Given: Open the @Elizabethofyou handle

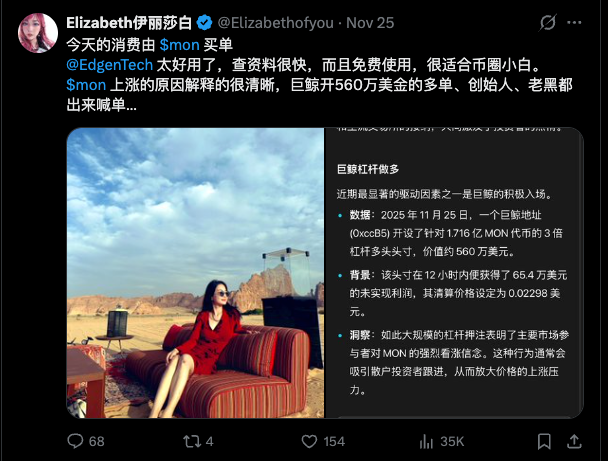Looking at the screenshot, I should click(x=275, y=23).
